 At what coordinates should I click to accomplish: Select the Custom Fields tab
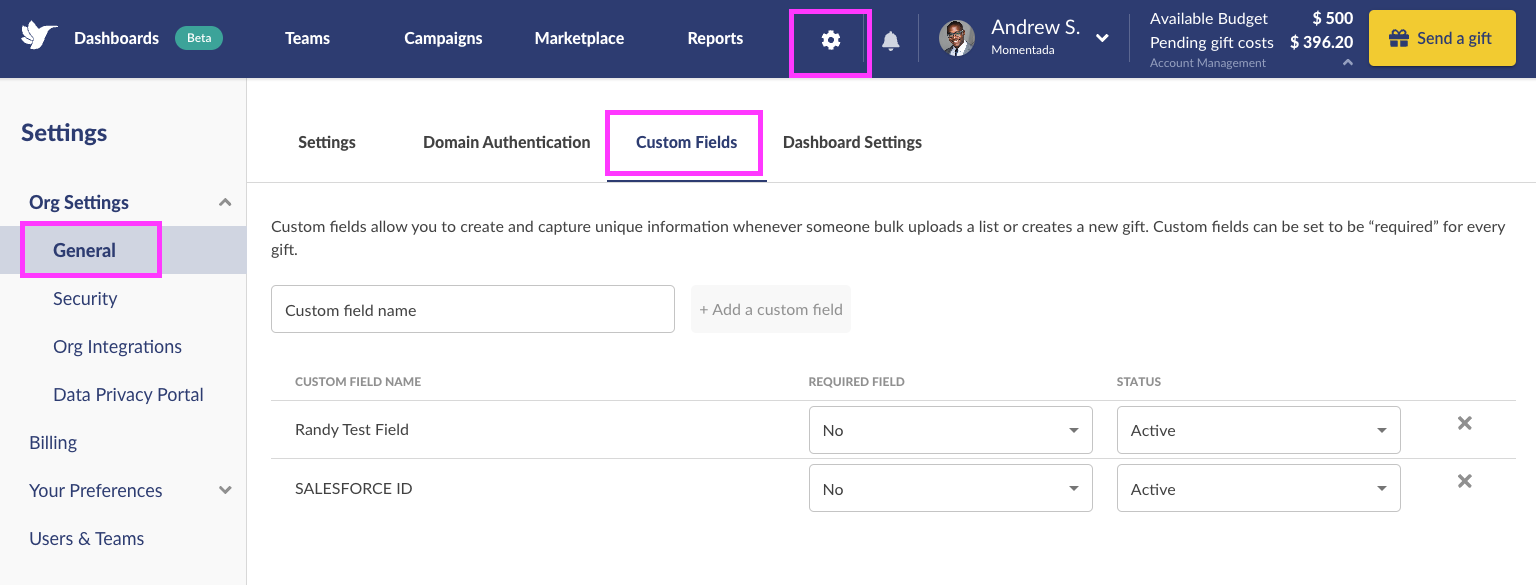687,142
